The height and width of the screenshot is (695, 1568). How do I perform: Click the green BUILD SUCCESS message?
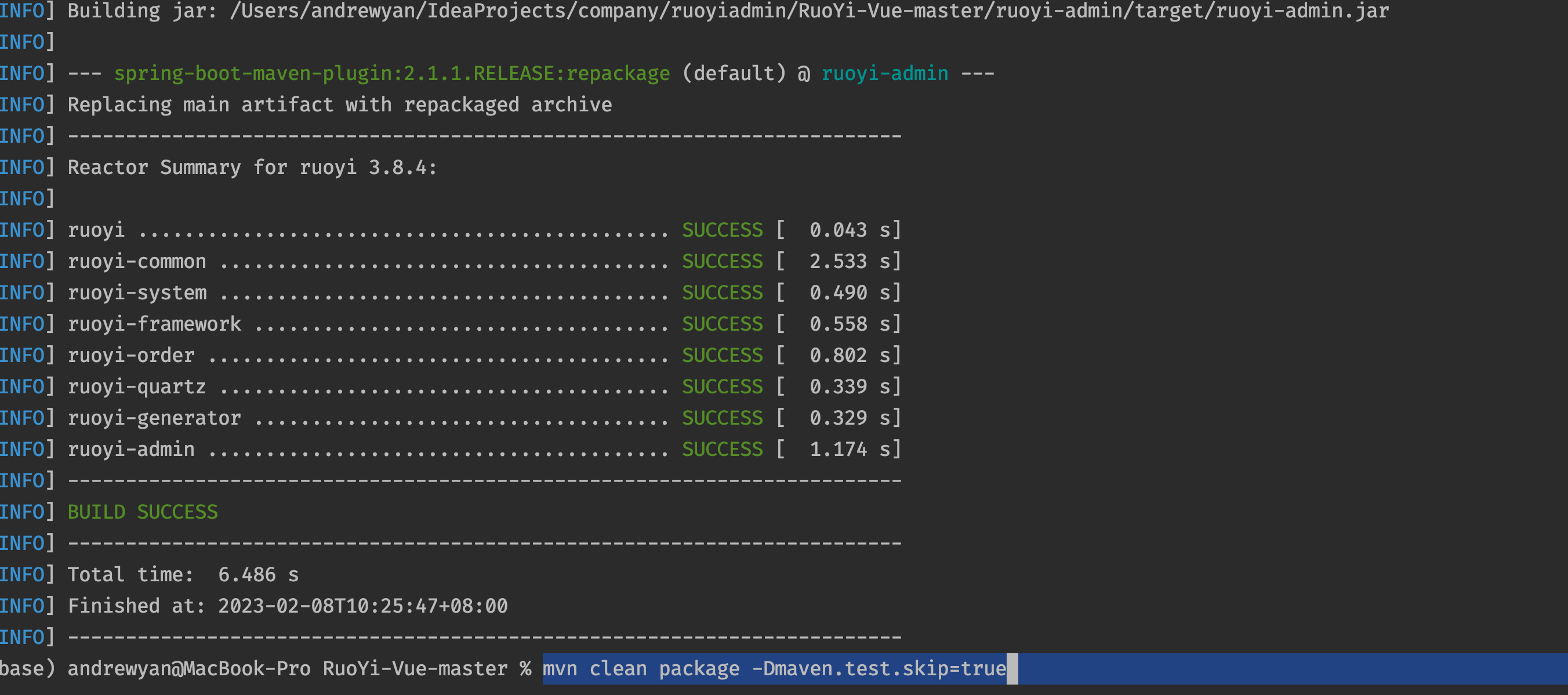click(143, 512)
